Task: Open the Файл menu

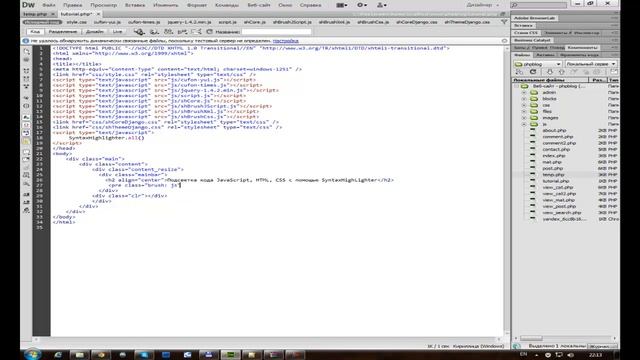Action: point(49,5)
